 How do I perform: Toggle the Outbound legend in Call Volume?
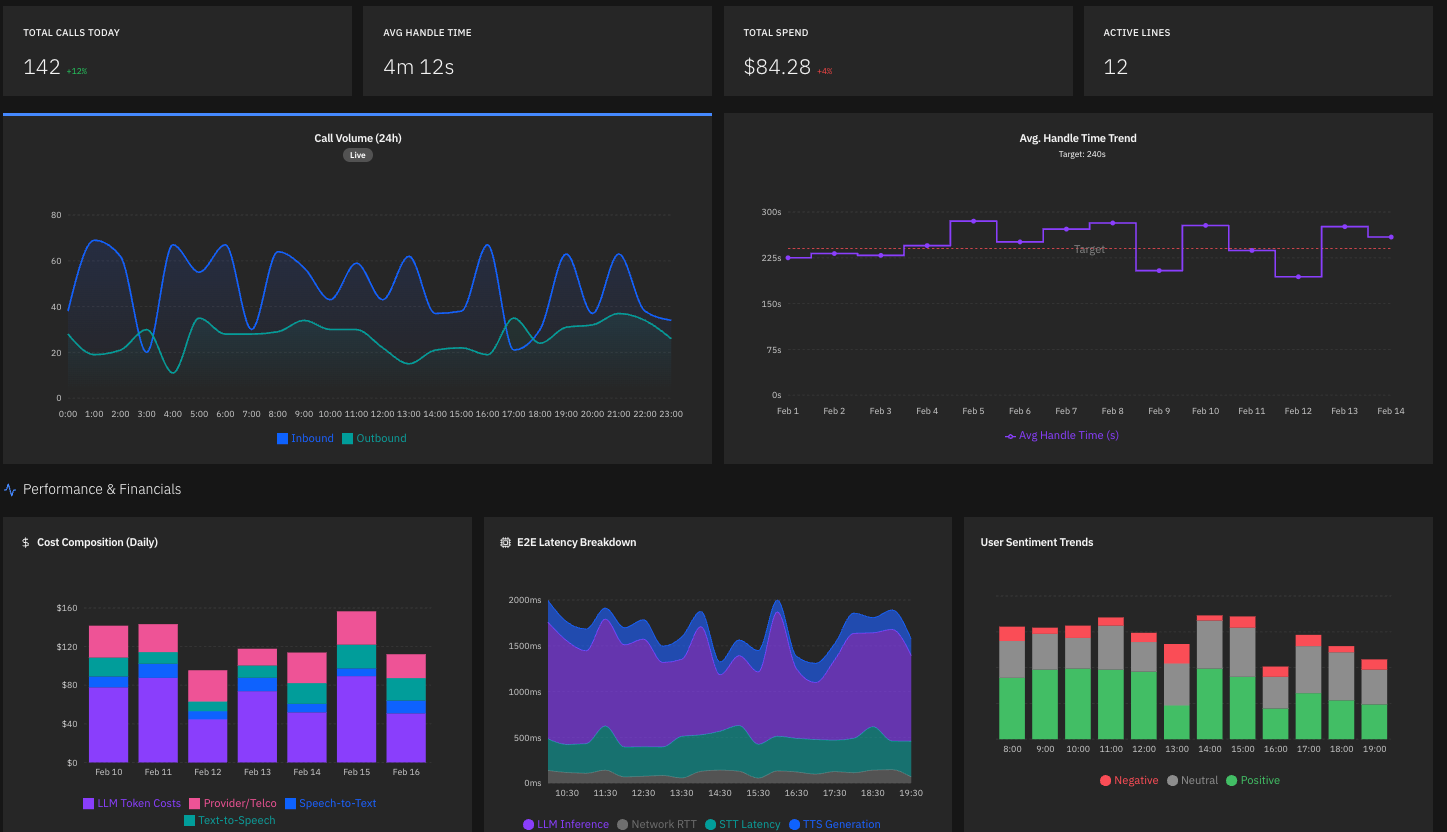pyautogui.click(x=374, y=438)
